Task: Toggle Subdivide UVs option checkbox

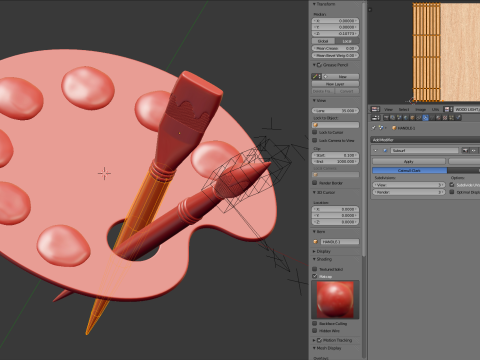Action: coord(452,185)
